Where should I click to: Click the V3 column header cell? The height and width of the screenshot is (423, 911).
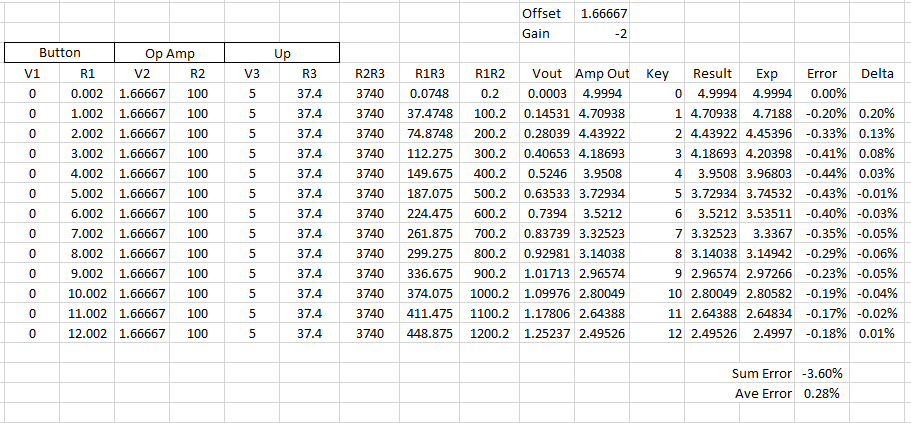pos(252,74)
